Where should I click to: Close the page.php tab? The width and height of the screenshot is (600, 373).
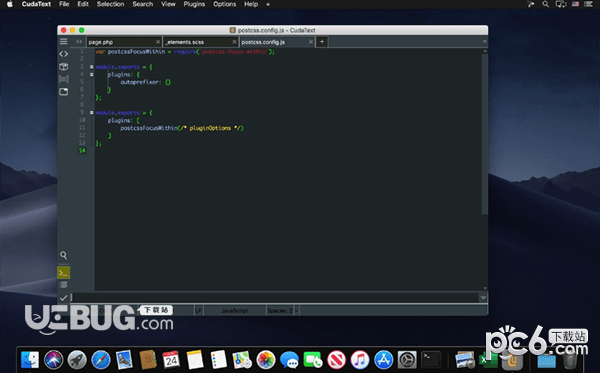158,42
